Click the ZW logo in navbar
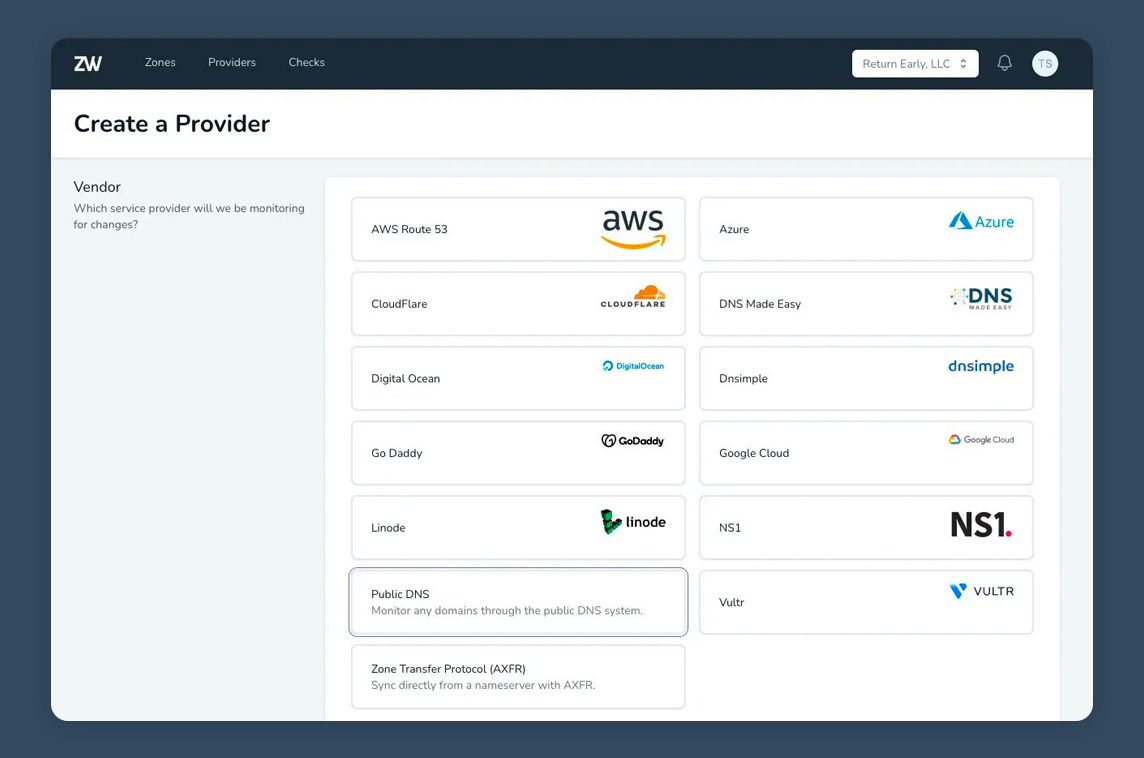Image resolution: width=1144 pixels, height=758 pixels. click(88, 63)
